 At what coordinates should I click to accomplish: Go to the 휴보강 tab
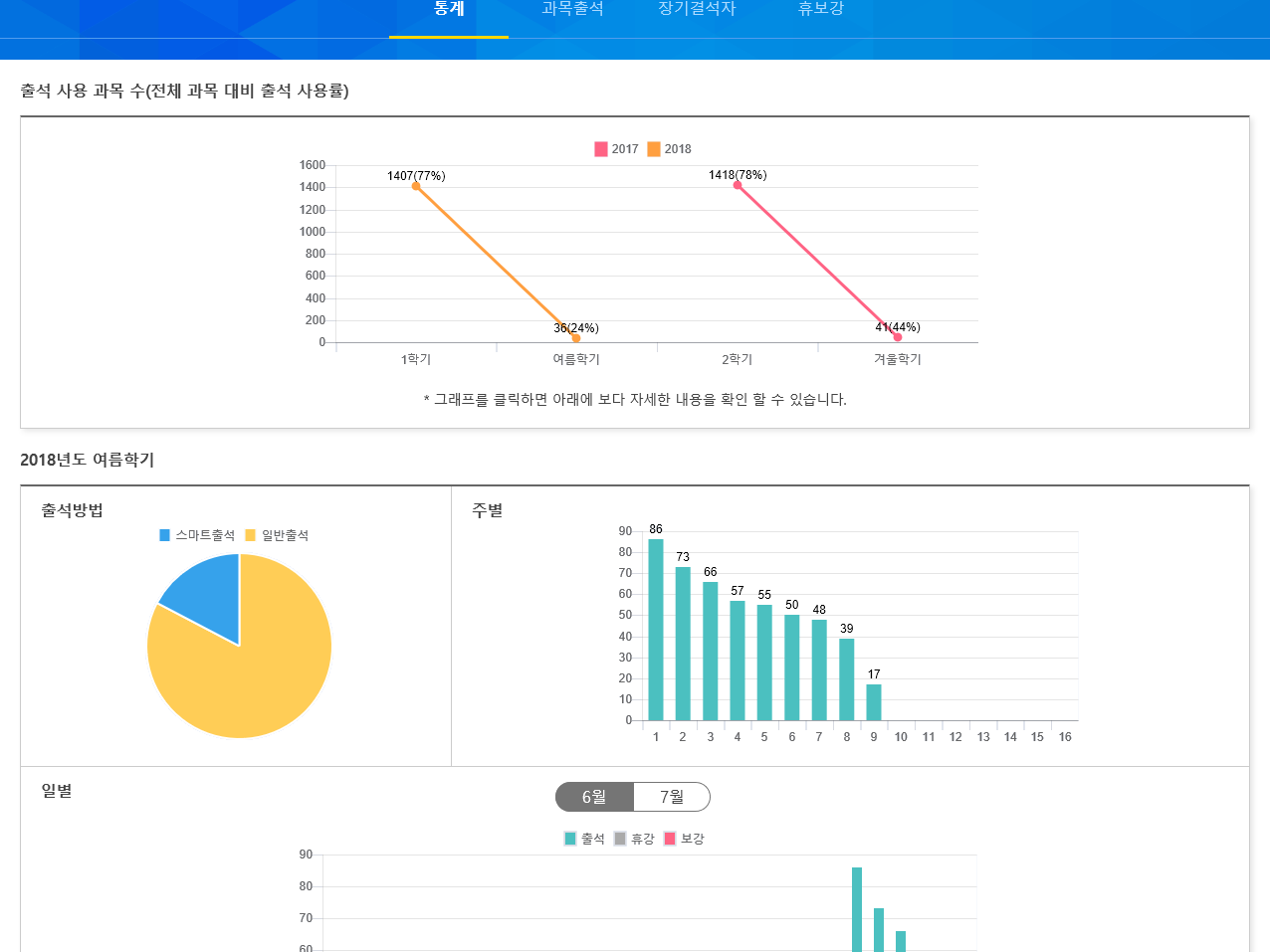click(x=820, y=10)
